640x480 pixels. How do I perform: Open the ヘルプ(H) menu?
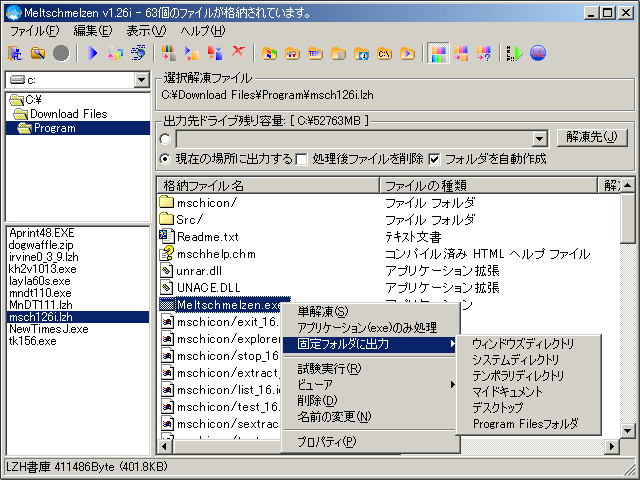click(203, 31)
